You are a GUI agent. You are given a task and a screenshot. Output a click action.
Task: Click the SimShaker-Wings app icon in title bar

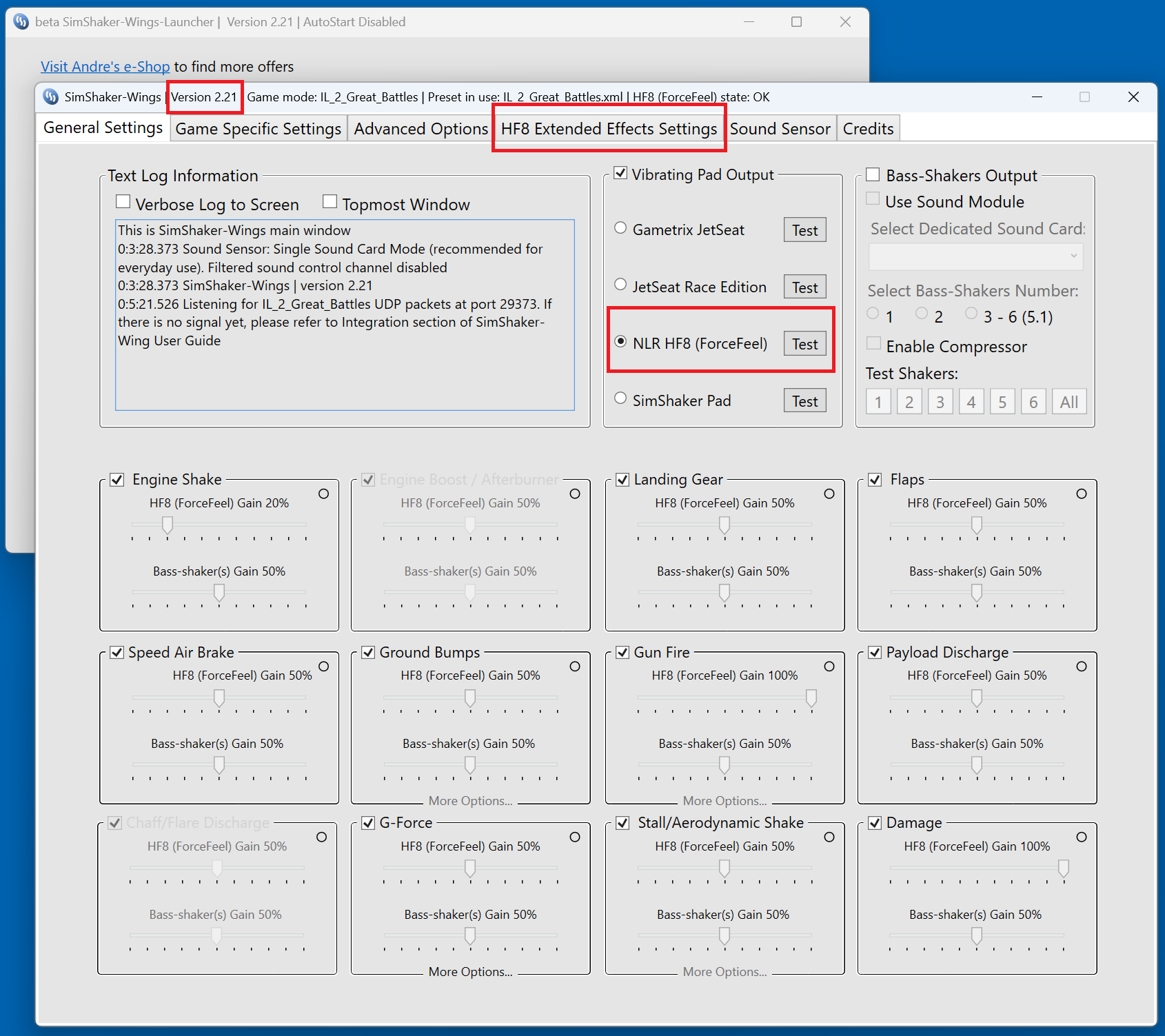coord(51,97)
